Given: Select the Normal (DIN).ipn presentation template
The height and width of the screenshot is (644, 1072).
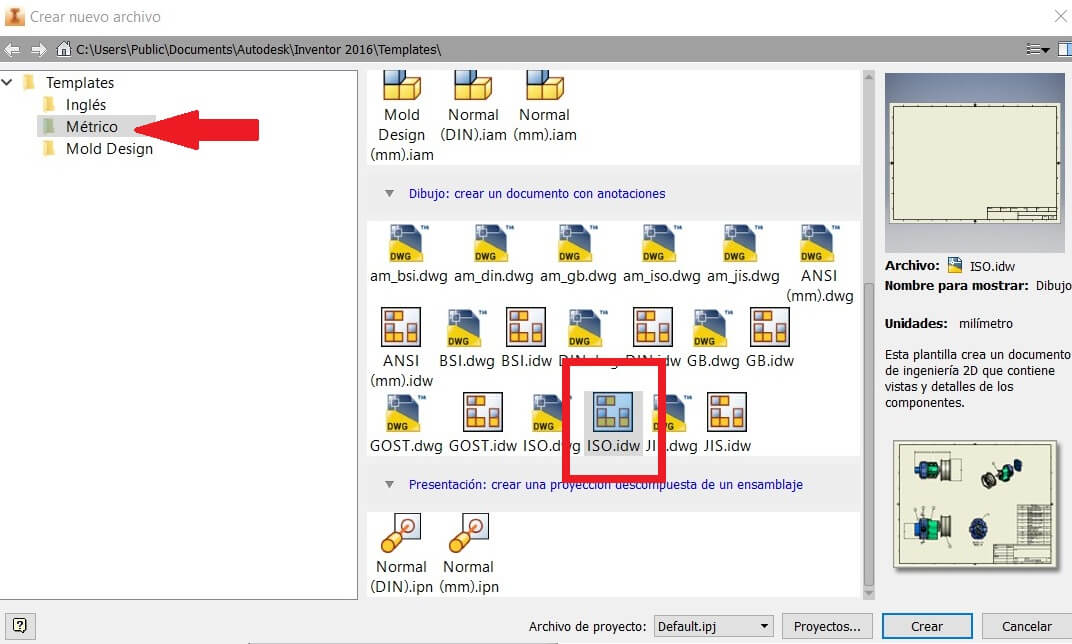Looking at the screenshot, I should point(401,554).
